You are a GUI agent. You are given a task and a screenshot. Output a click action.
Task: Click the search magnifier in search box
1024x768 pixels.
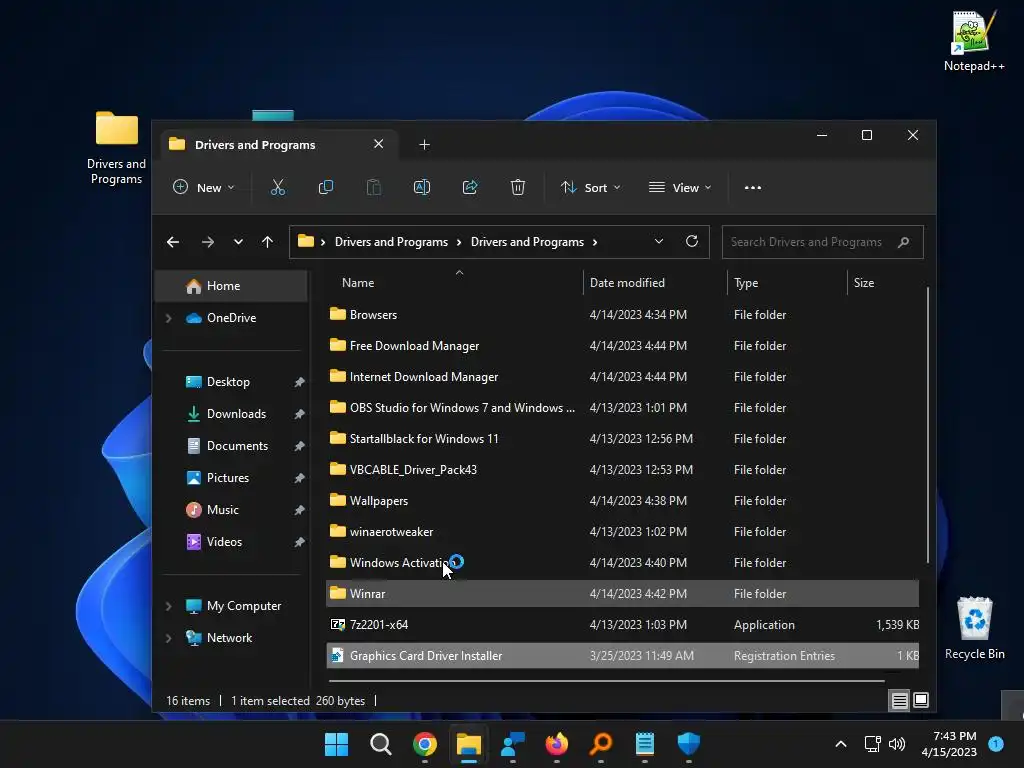tap(903, 242)
